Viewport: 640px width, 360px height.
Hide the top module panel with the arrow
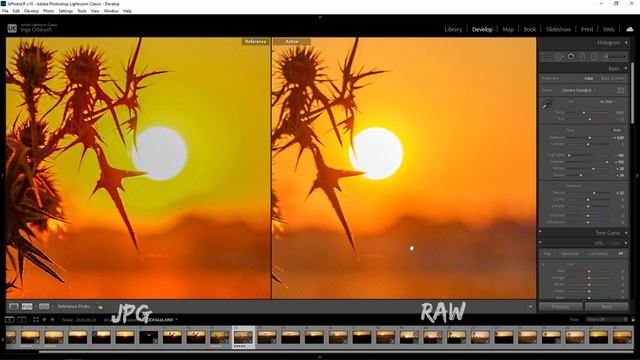320,18
